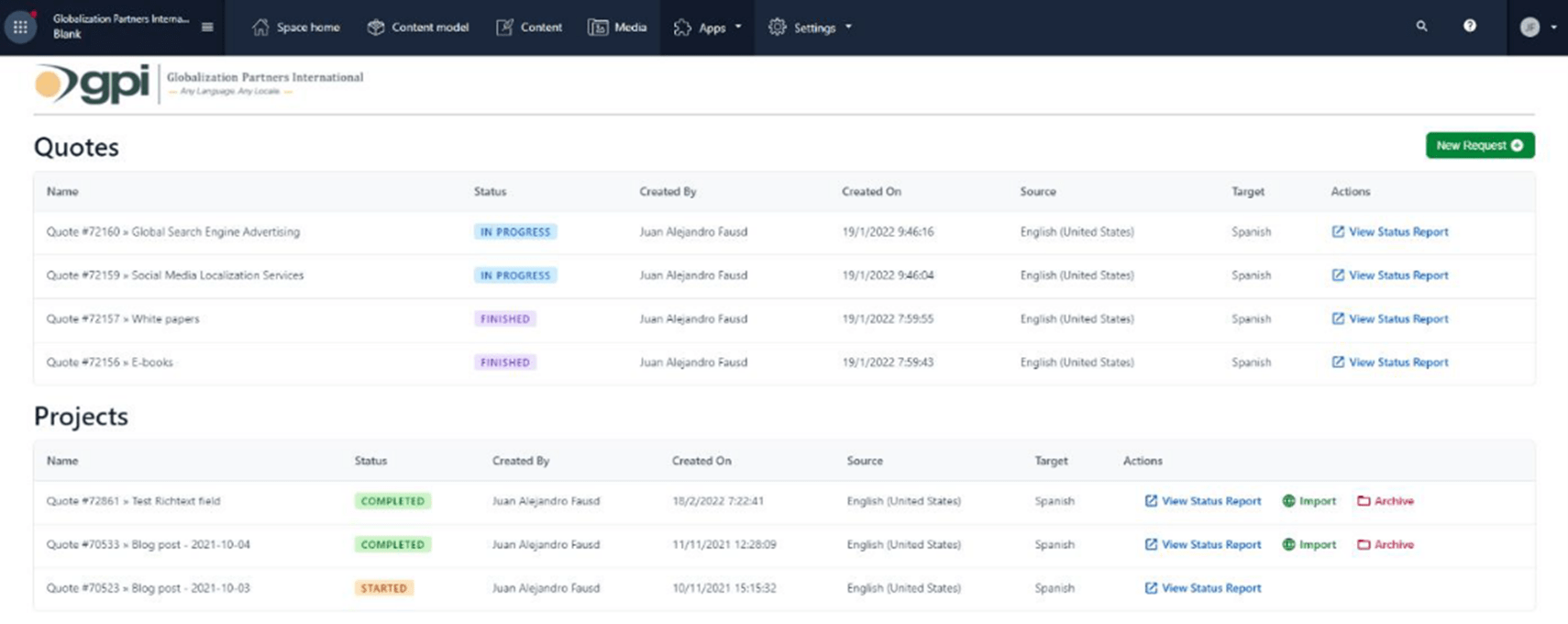Screen dimensions: 1568x624
Task: Import the Test Richtext field project
Action: [x=1309, y=501]
